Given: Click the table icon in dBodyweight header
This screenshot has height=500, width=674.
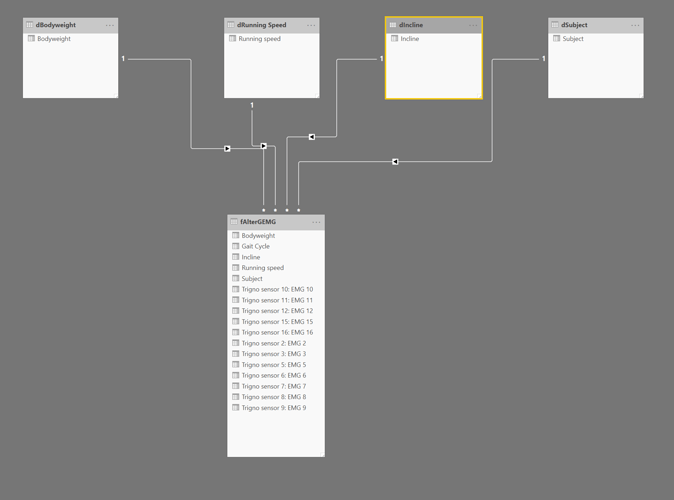Looking at the screenshot, I should pyautogui.click(x=30, y=25).
